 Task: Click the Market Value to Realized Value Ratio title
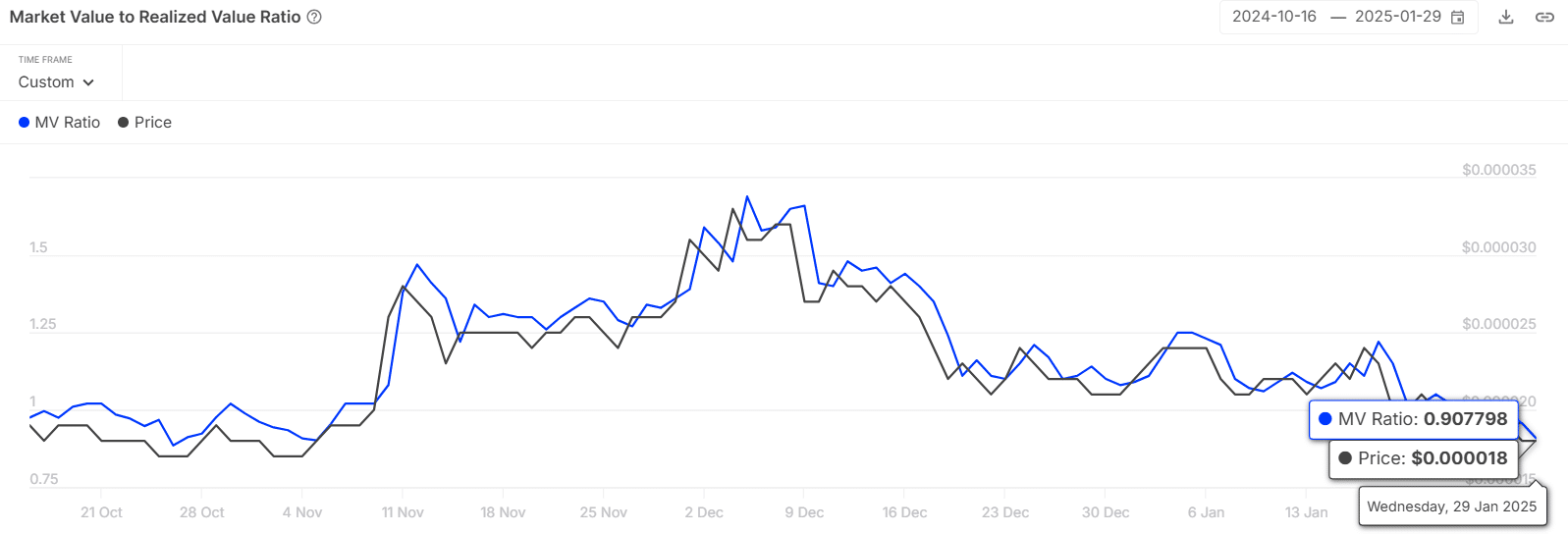coord(155,17)
